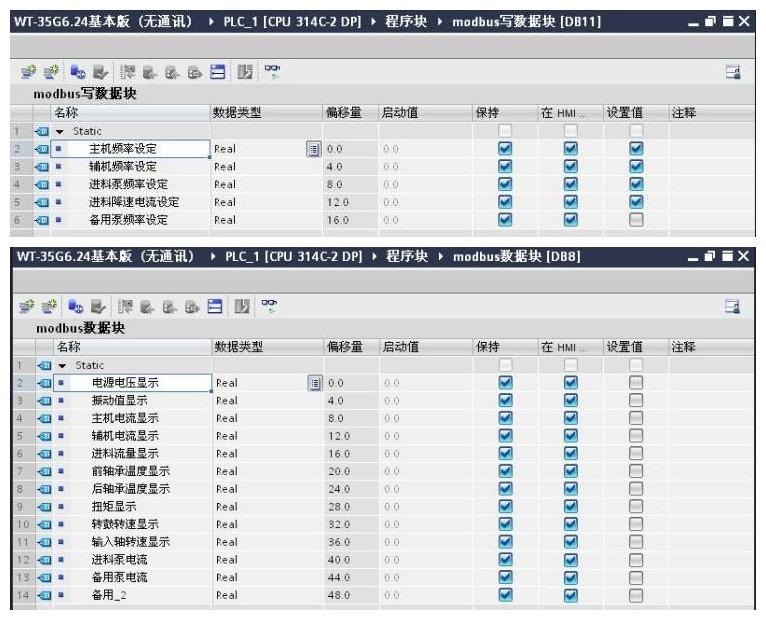Uncheck 保持 for 主机频率设定
The image size is (766, 620).
[505, 149]
